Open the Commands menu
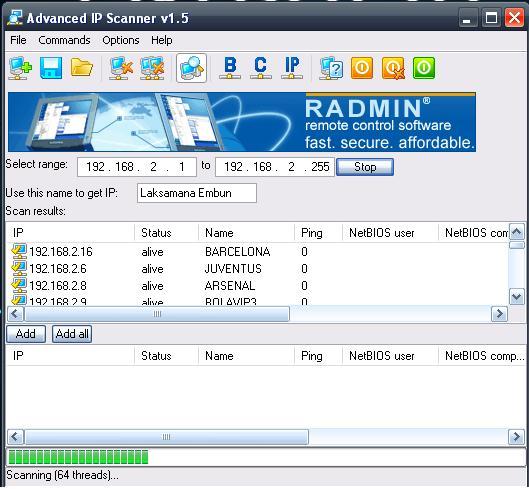Image resolution: width=529 pixels, height=489 pixels. pos(64,40)
